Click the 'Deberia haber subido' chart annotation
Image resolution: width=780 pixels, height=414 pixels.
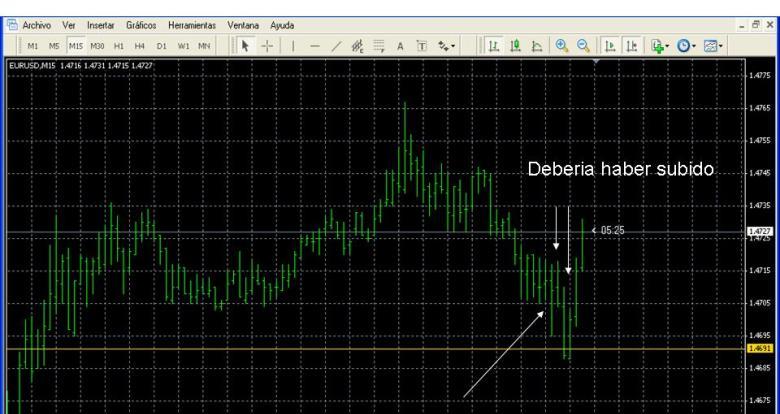(621, 171)
